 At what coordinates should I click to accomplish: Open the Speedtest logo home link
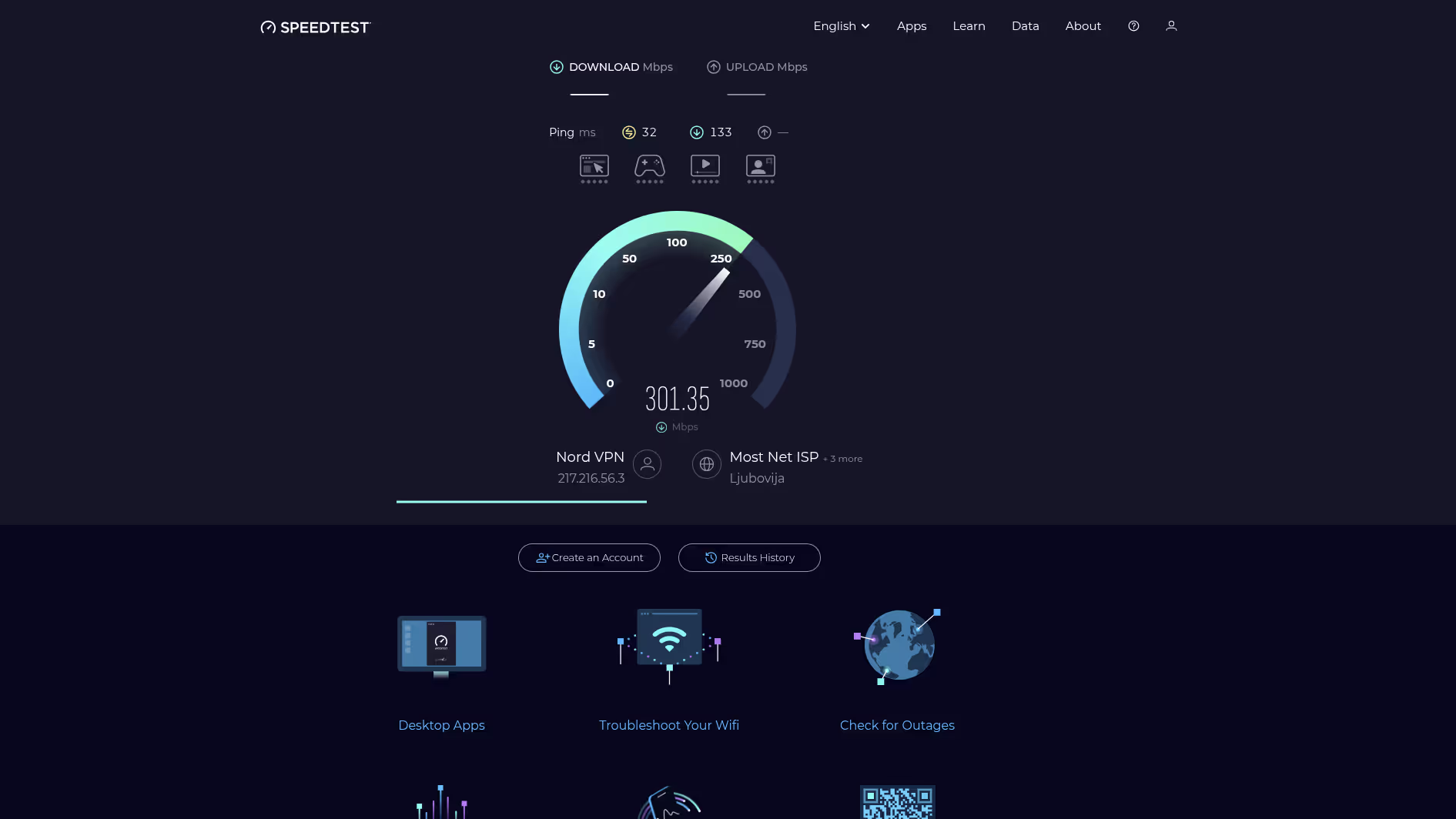point(316,27)
